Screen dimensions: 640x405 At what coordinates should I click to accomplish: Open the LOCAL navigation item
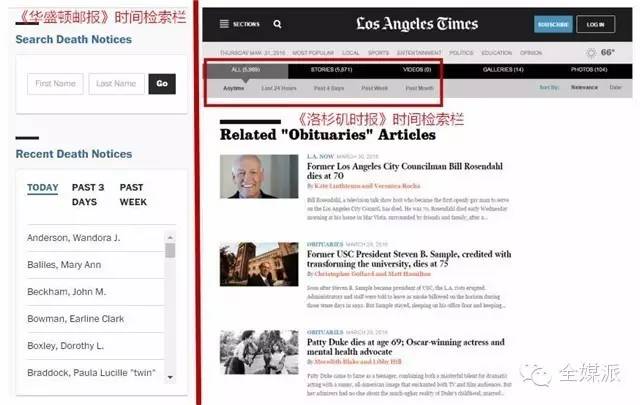tap(351, 53)
